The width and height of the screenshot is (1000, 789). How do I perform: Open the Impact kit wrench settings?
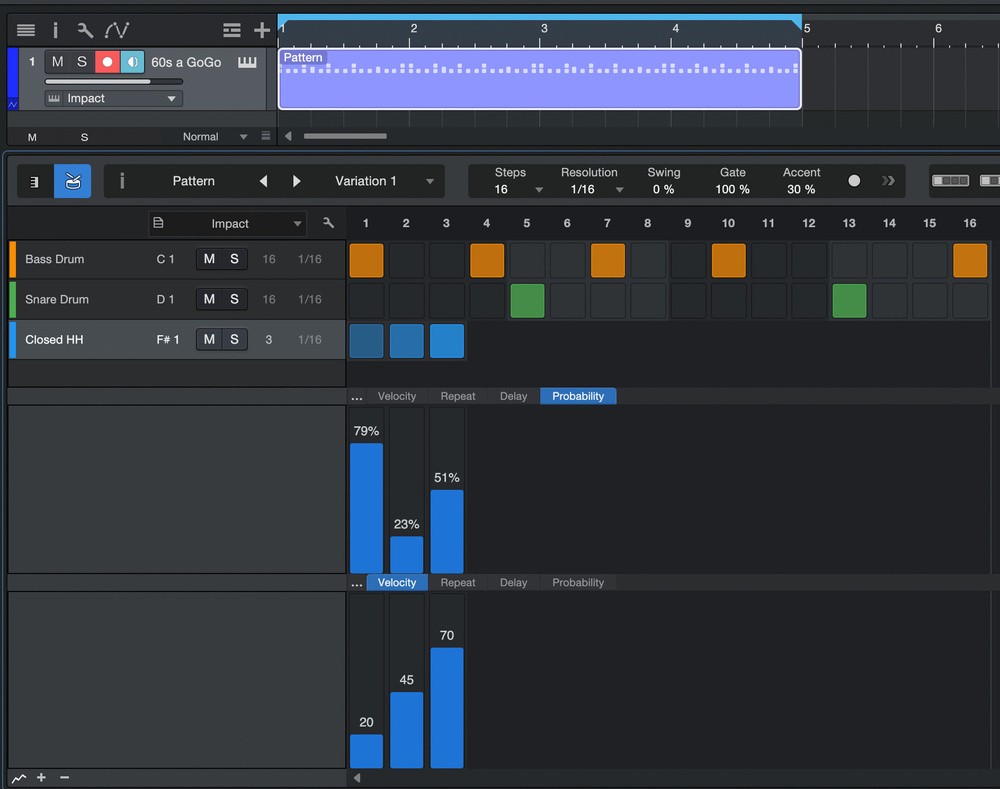(x=328, y=223)
